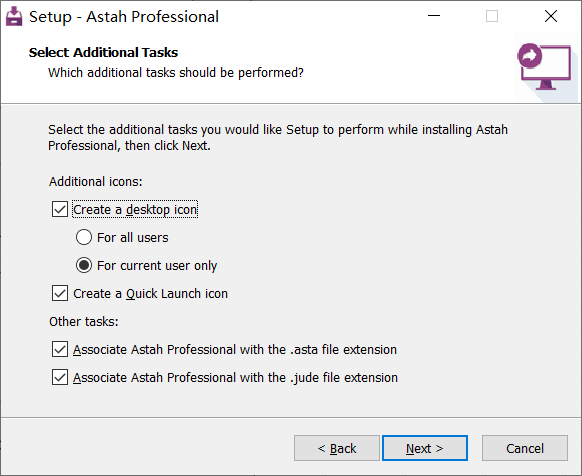Screen dimensions: 582x476
Task: Click the greyed-out maximize window button
Action: [x=492, y=16]
